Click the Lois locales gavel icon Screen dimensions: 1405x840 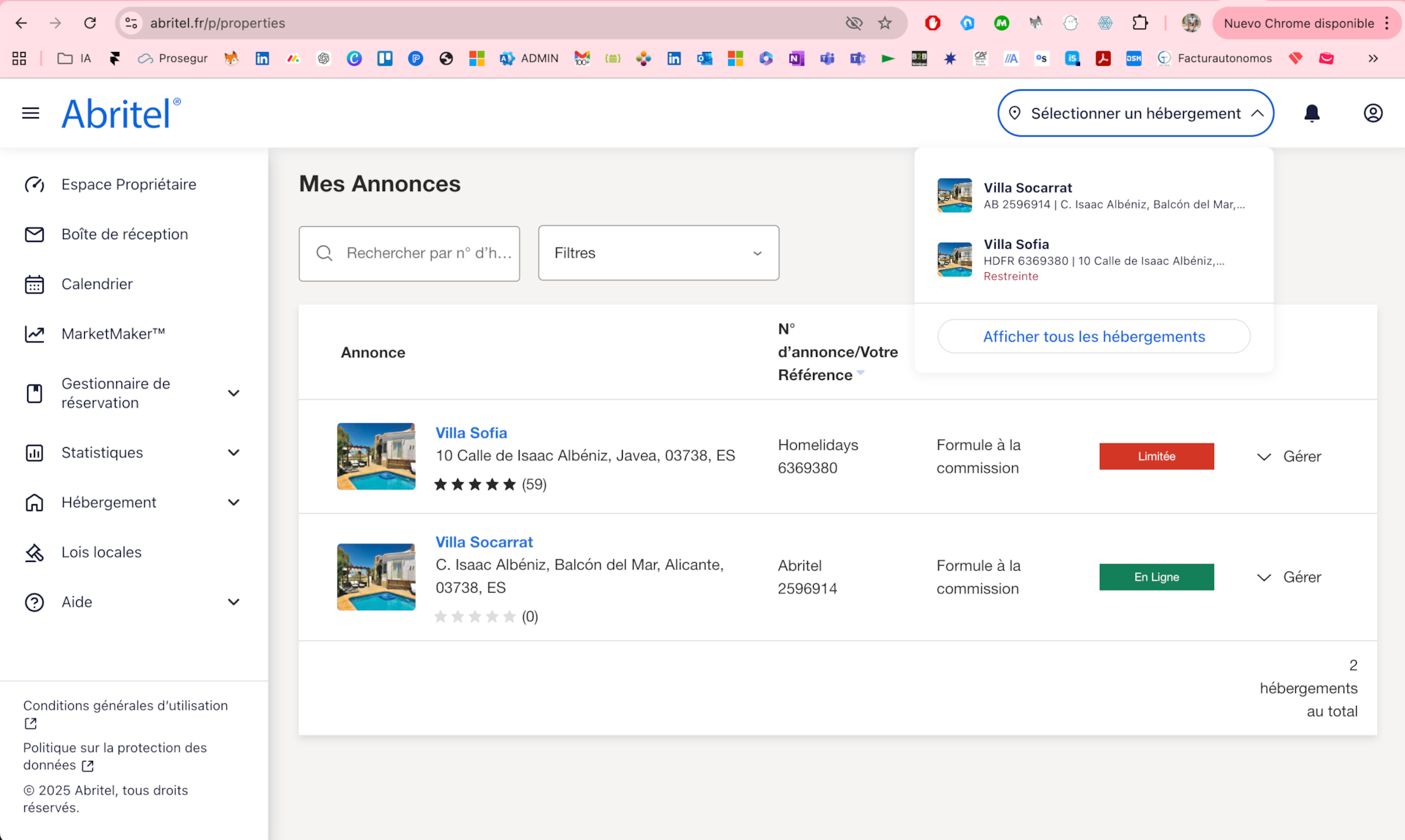pos(34,552)
